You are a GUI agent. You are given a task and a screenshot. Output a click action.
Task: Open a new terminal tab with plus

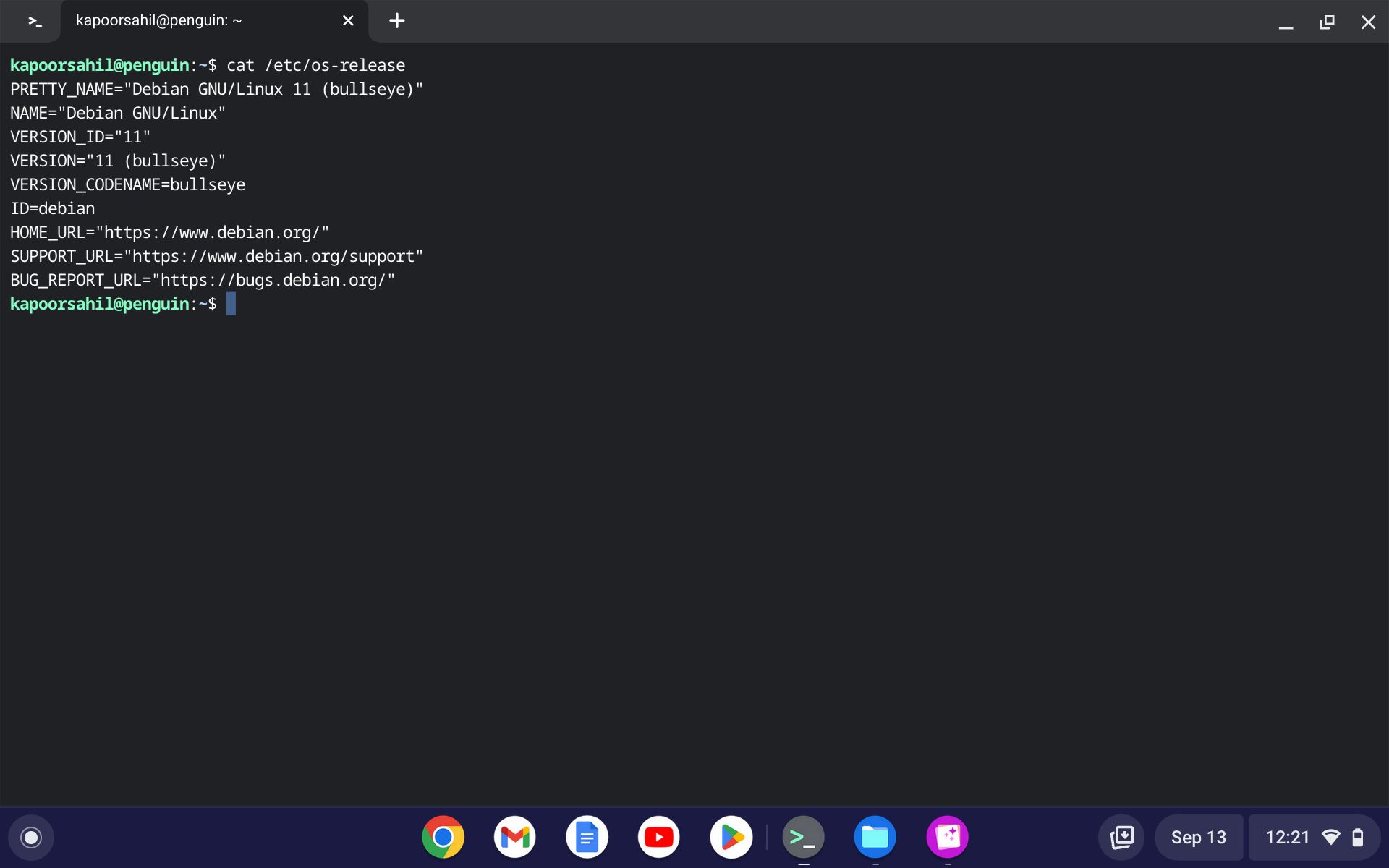coord(396,21)
